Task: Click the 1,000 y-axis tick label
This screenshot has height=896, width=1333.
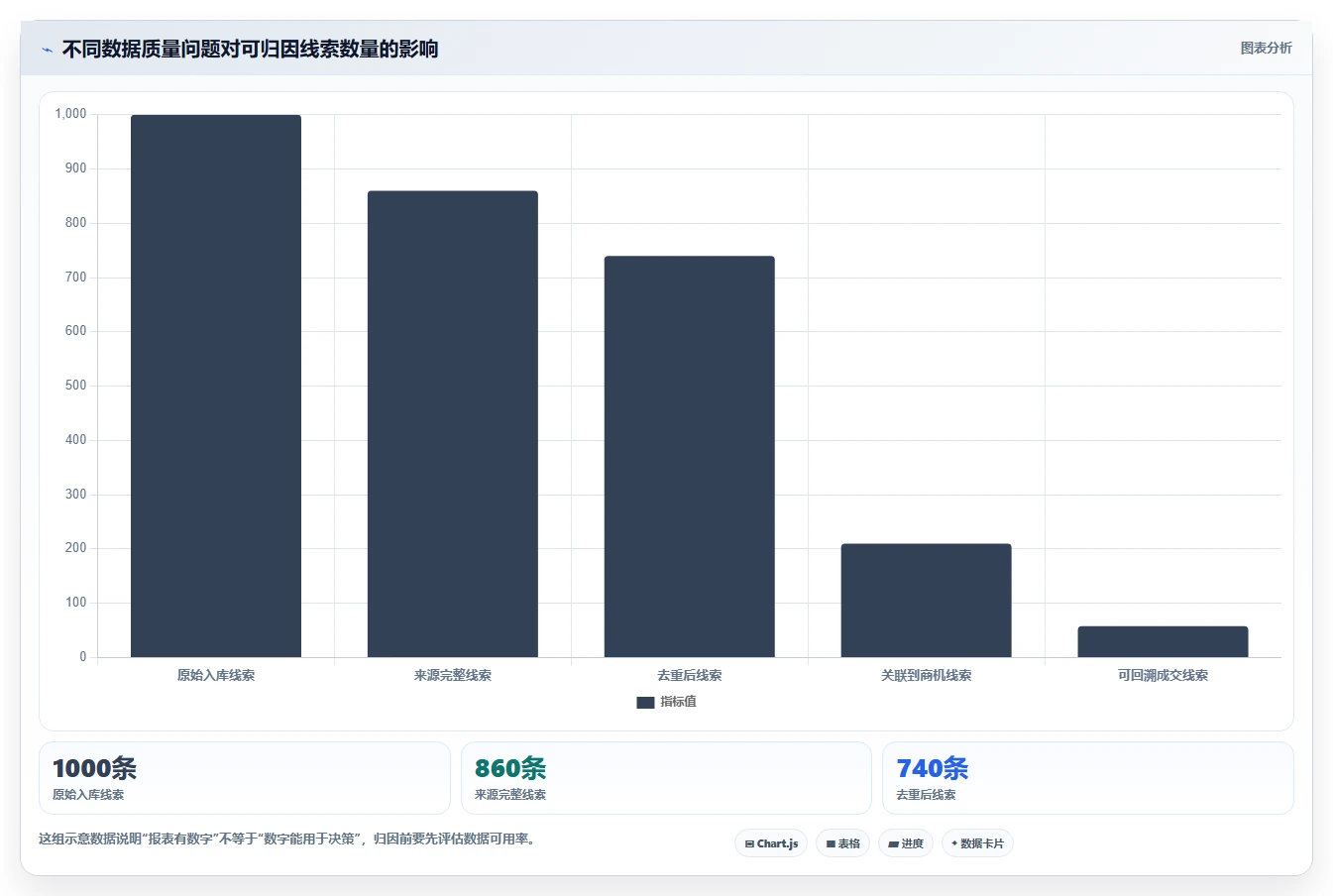Action: [70, 114]
